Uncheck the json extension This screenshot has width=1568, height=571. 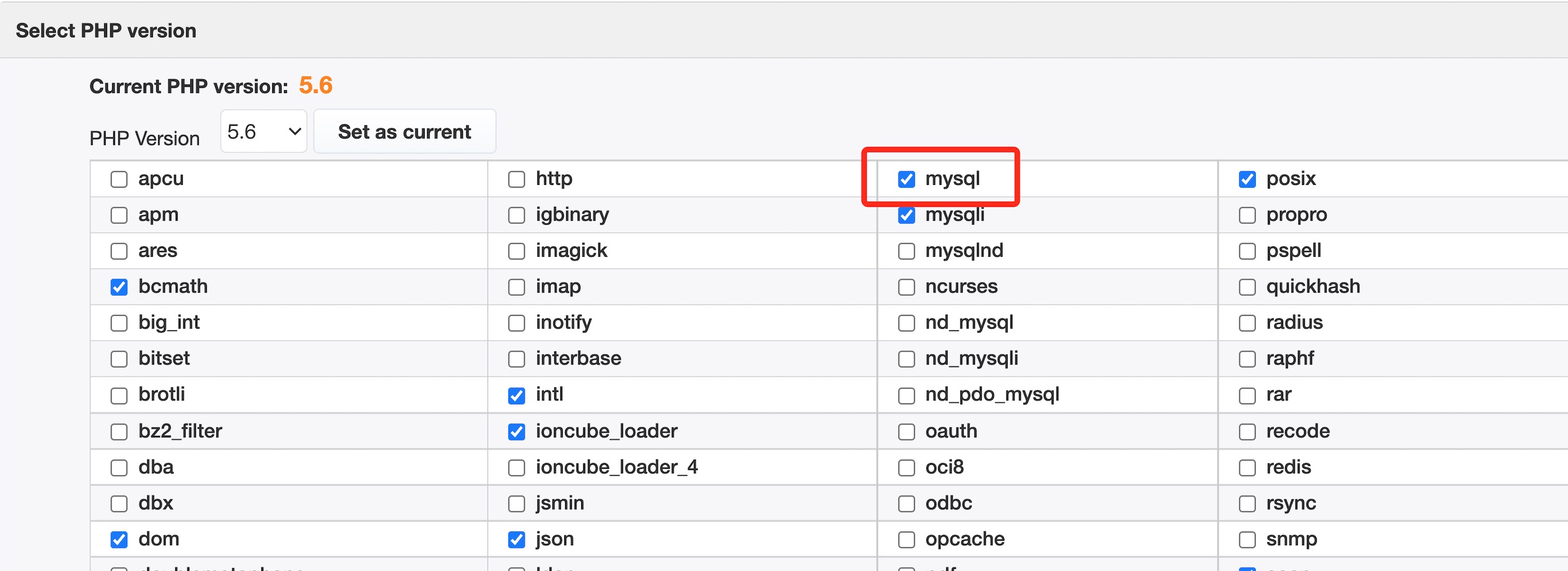516,539
